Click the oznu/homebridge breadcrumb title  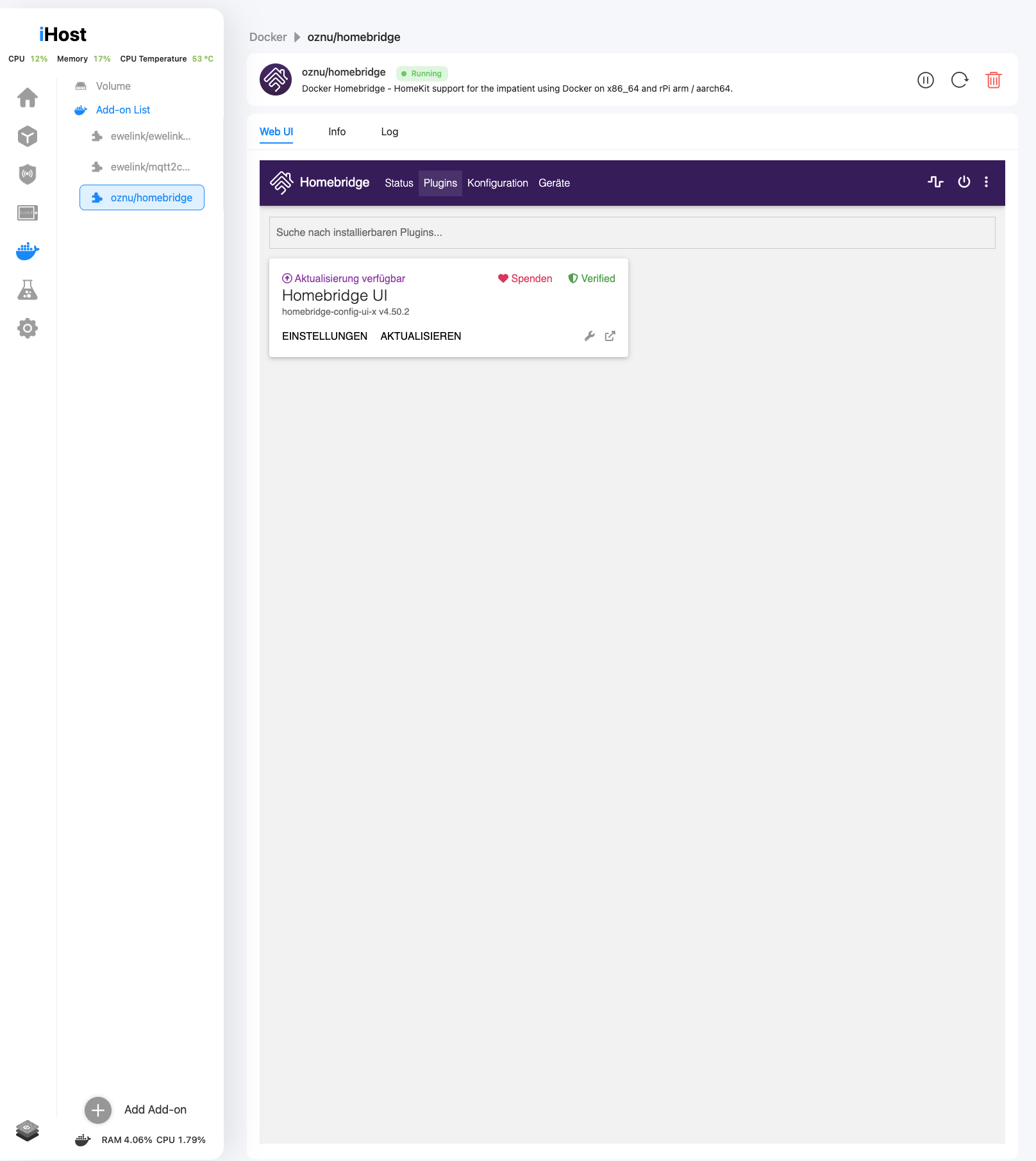[x=354, y=37]
